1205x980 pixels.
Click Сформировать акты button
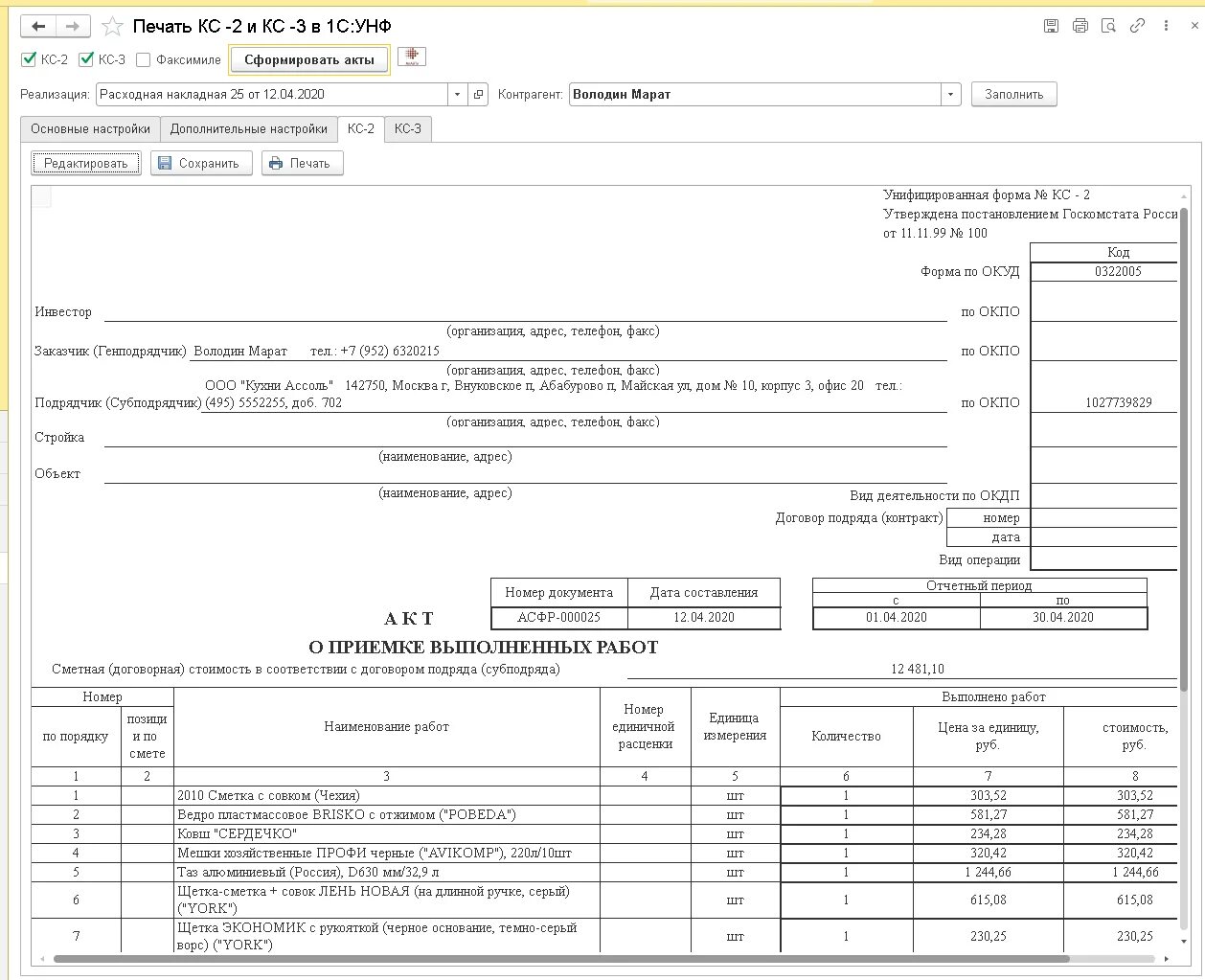pyautogui.click(x=309, y=59)
